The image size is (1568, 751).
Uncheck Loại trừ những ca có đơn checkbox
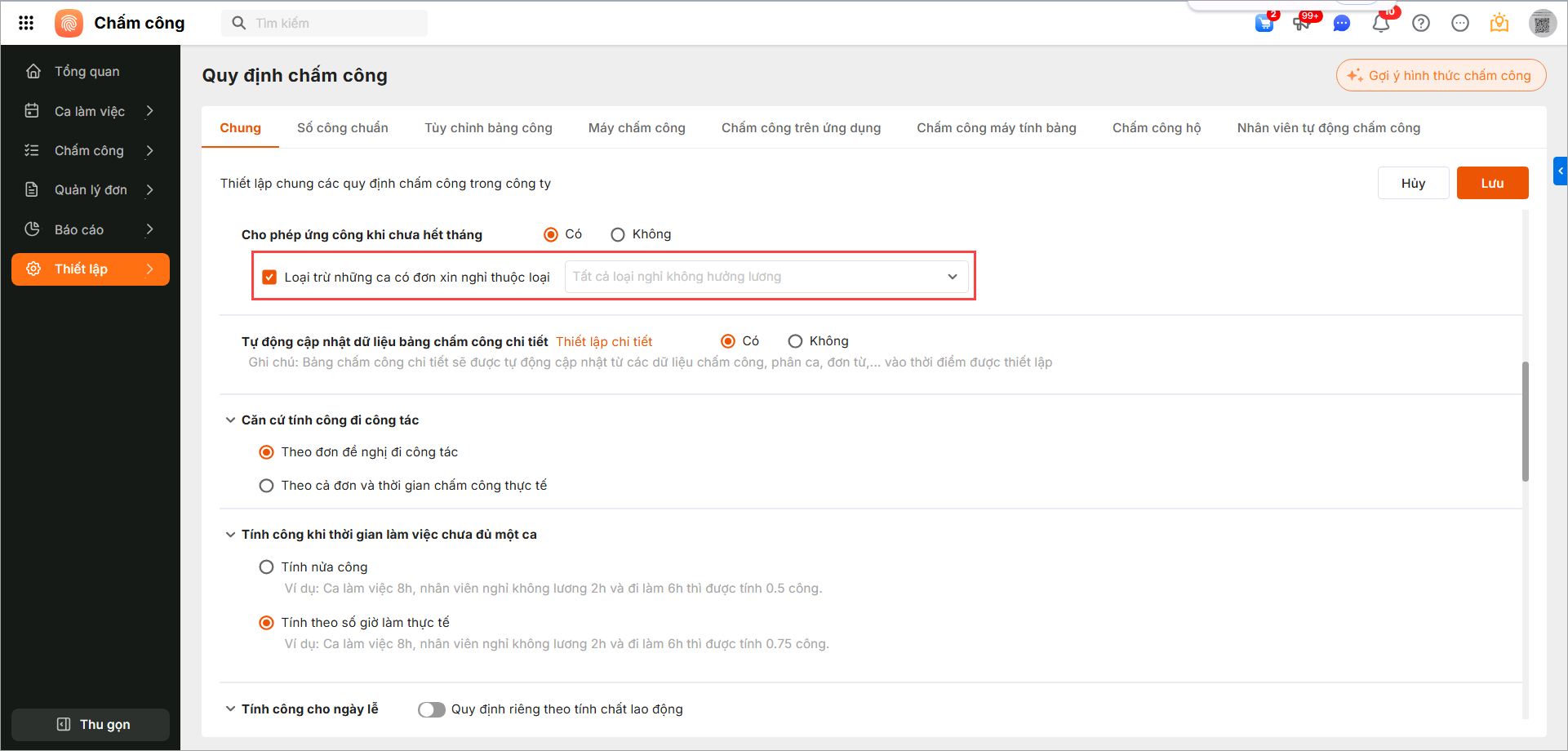click(269, 278)
